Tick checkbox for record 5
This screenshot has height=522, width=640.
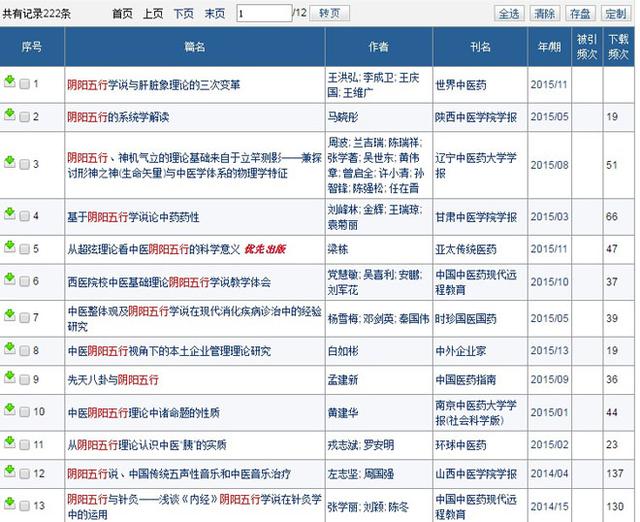pos(24,249)
